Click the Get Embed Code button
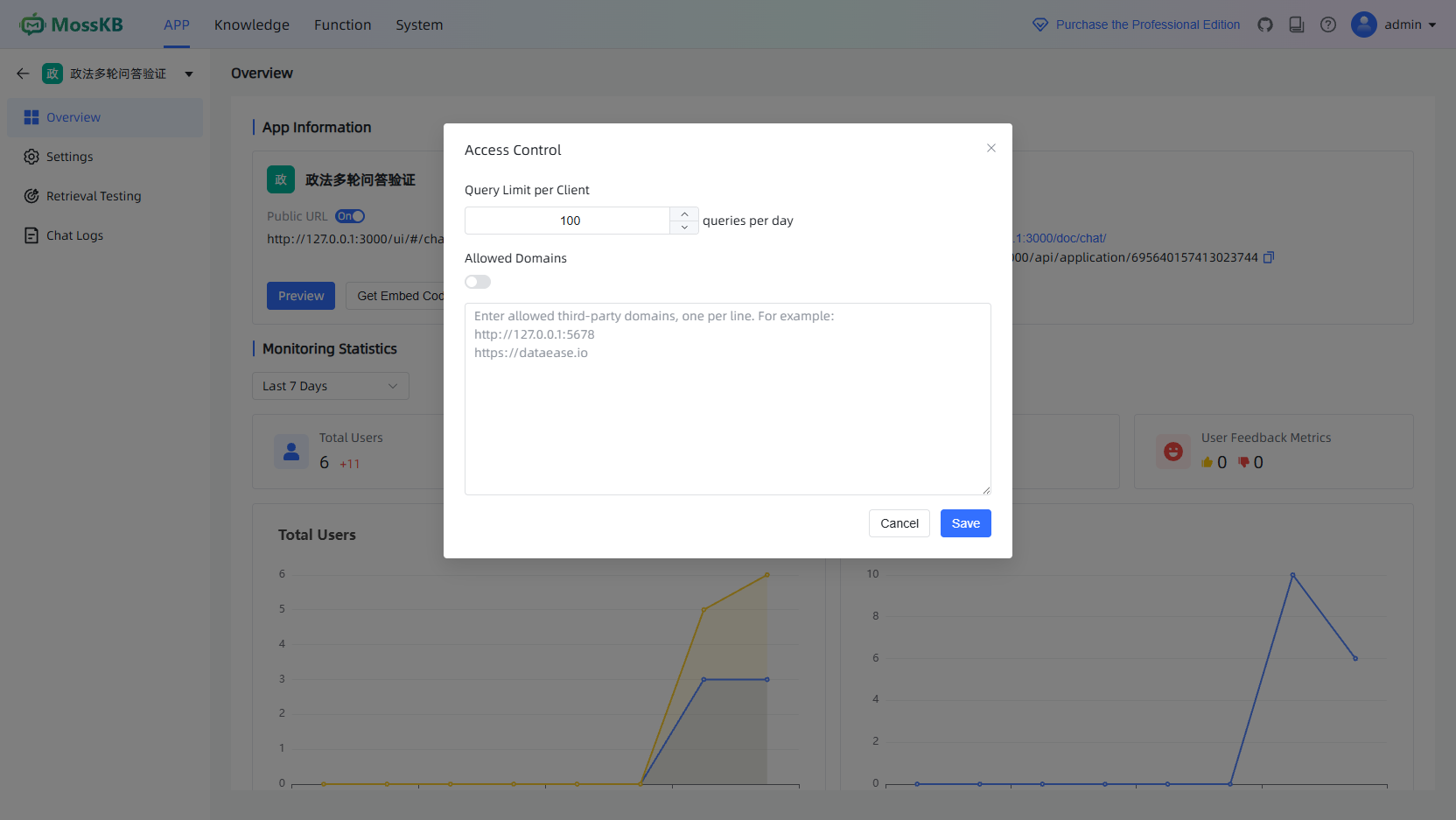 click(395, 296)
